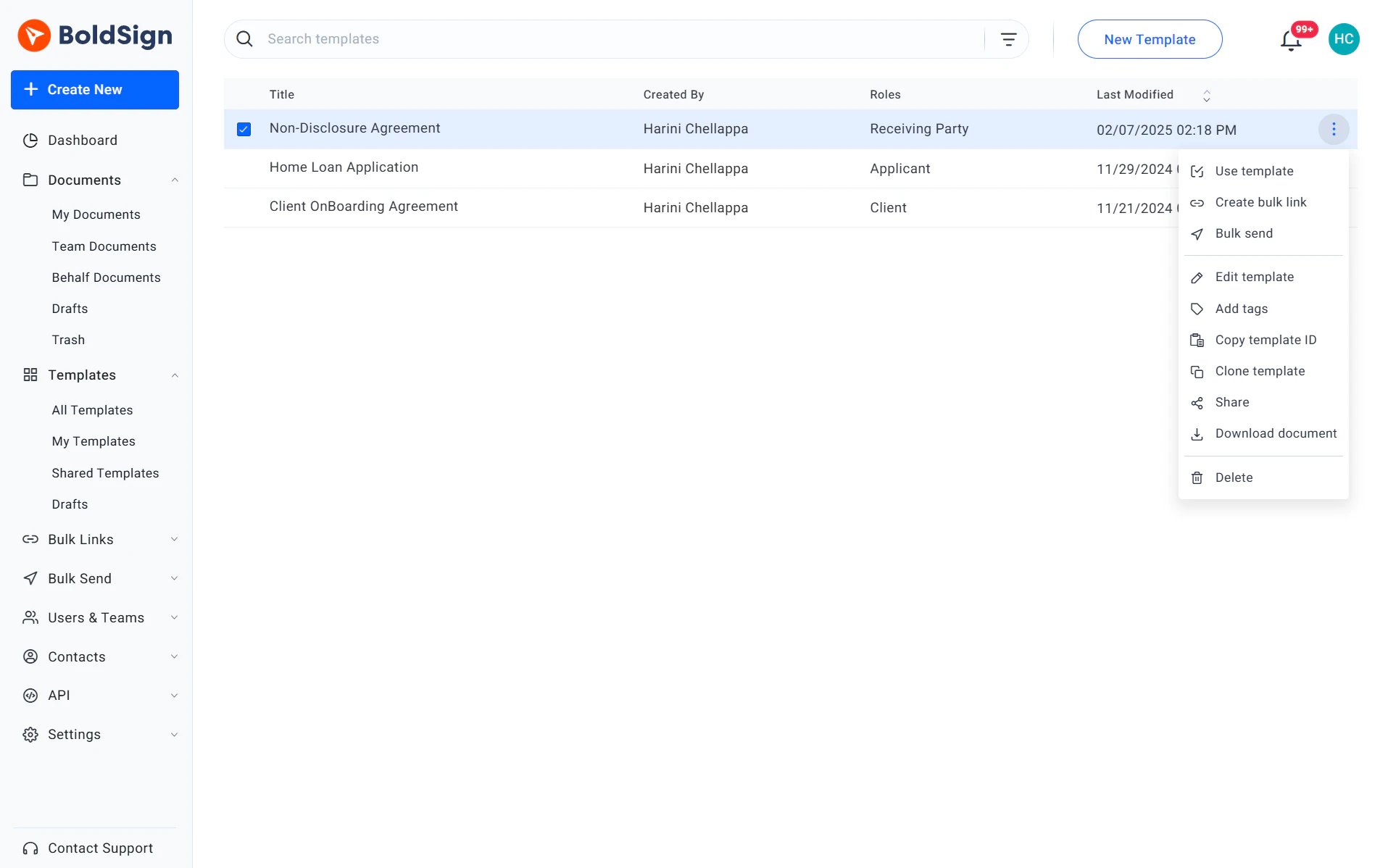The image size is (1388, 868).
Task: Select Edit template from the context menu
Action: tap(1254, 277)
